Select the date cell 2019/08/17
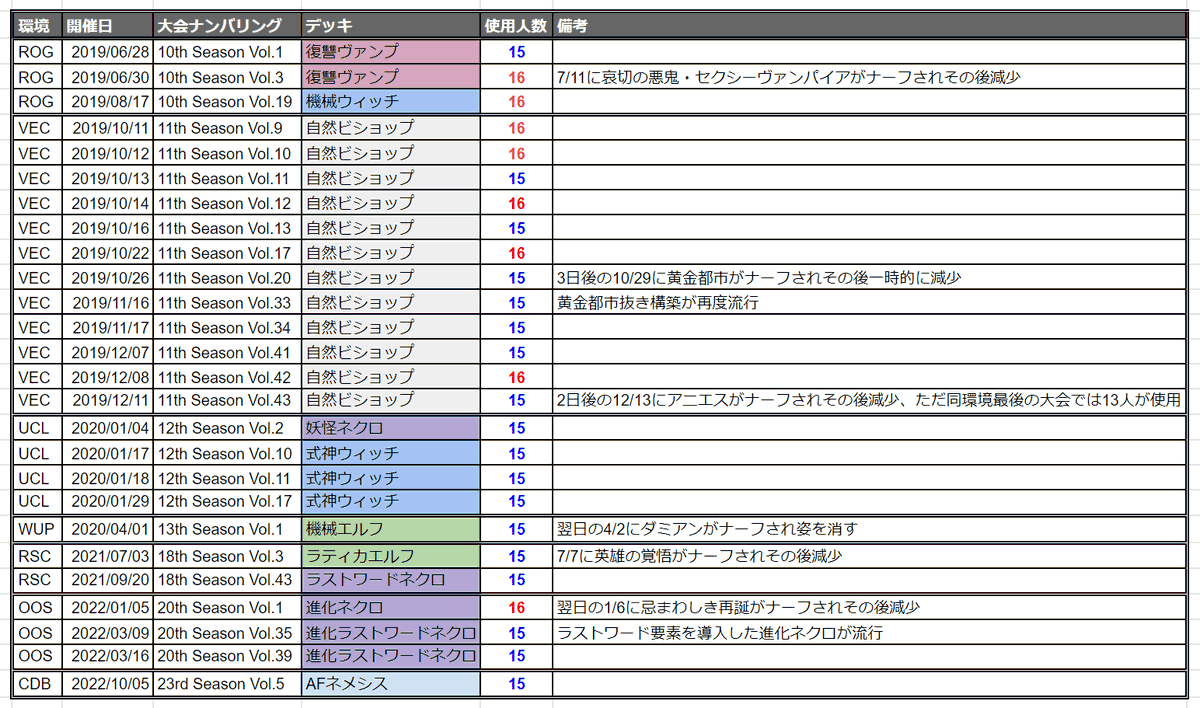The width and height of the screenshot is (1200, 708). pyautogui.click(x=108, y=101)
